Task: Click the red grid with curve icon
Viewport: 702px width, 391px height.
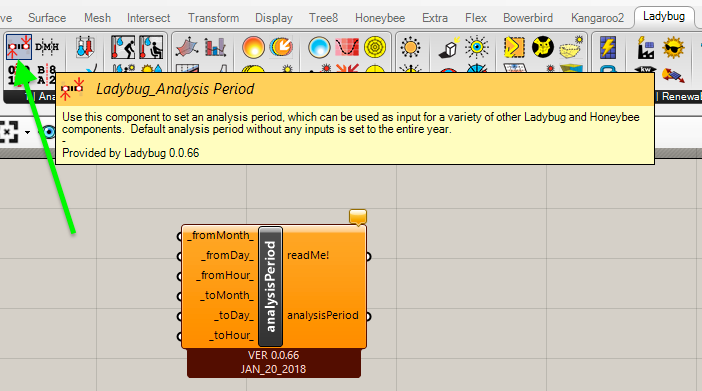Action: click(x=347, y=47)
